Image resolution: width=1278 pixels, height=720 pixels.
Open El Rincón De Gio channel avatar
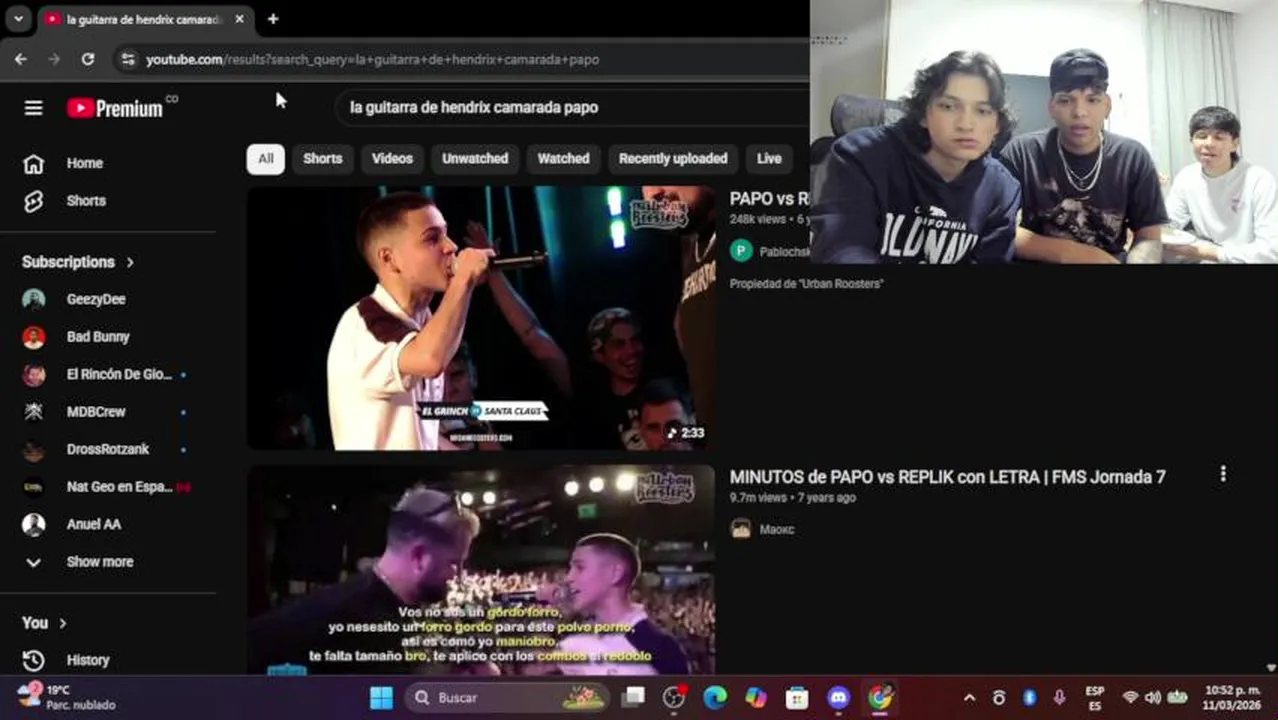(34, 374)
